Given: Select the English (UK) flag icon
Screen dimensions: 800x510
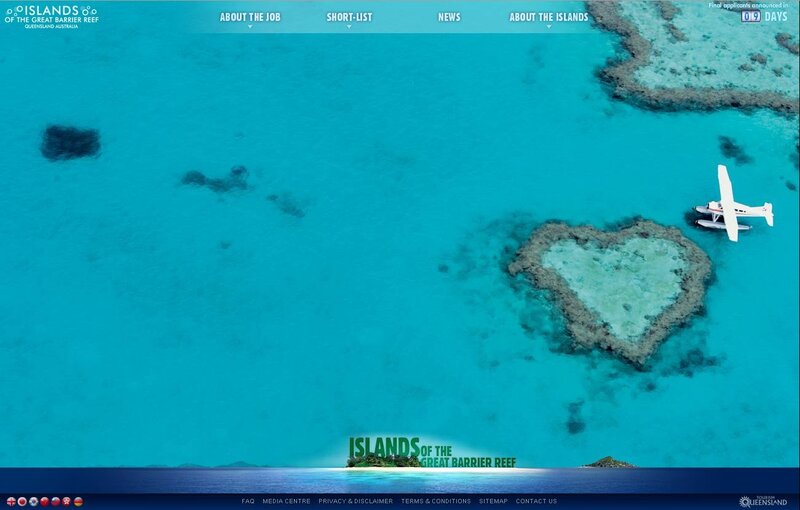Looking at the screenshot, I should 11,501.
